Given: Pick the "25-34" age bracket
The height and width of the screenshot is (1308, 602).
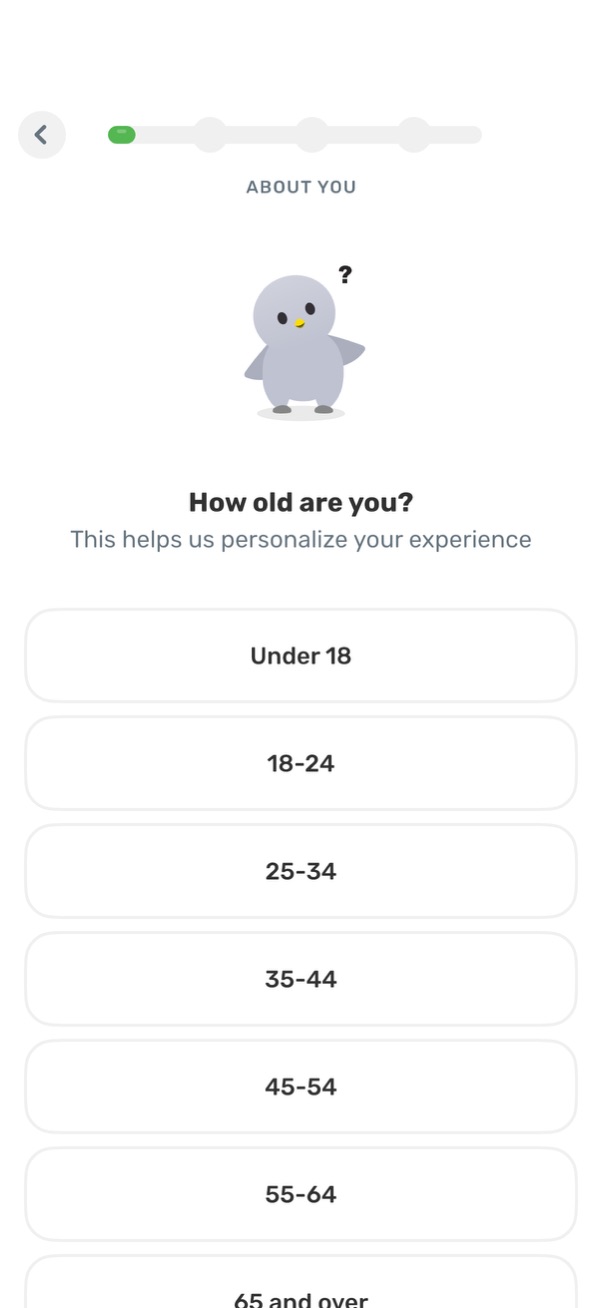Looking at the screenshot, I should [x=300, y=871].
